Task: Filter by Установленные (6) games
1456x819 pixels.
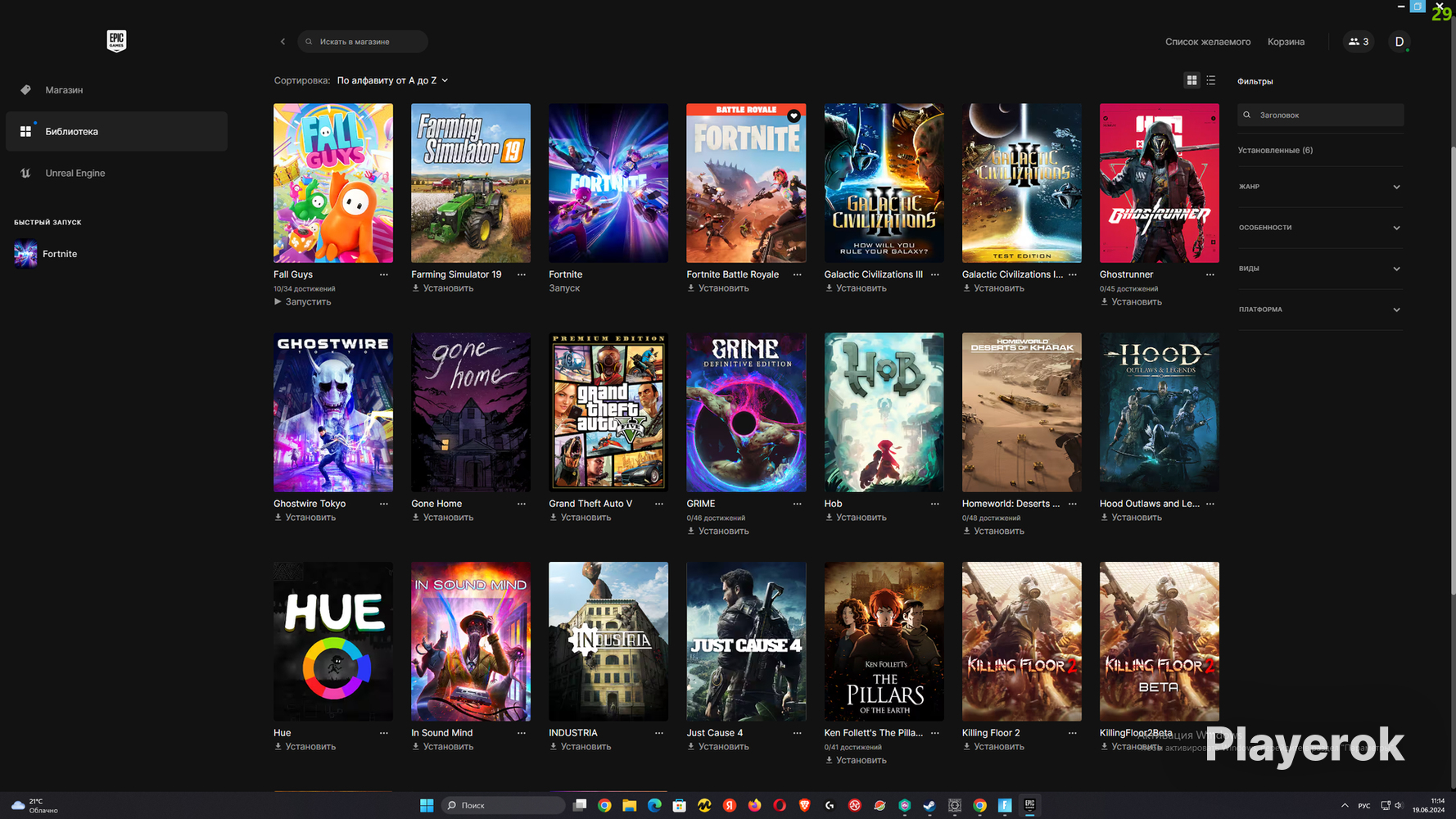Action: click(x=1275, y=151)
